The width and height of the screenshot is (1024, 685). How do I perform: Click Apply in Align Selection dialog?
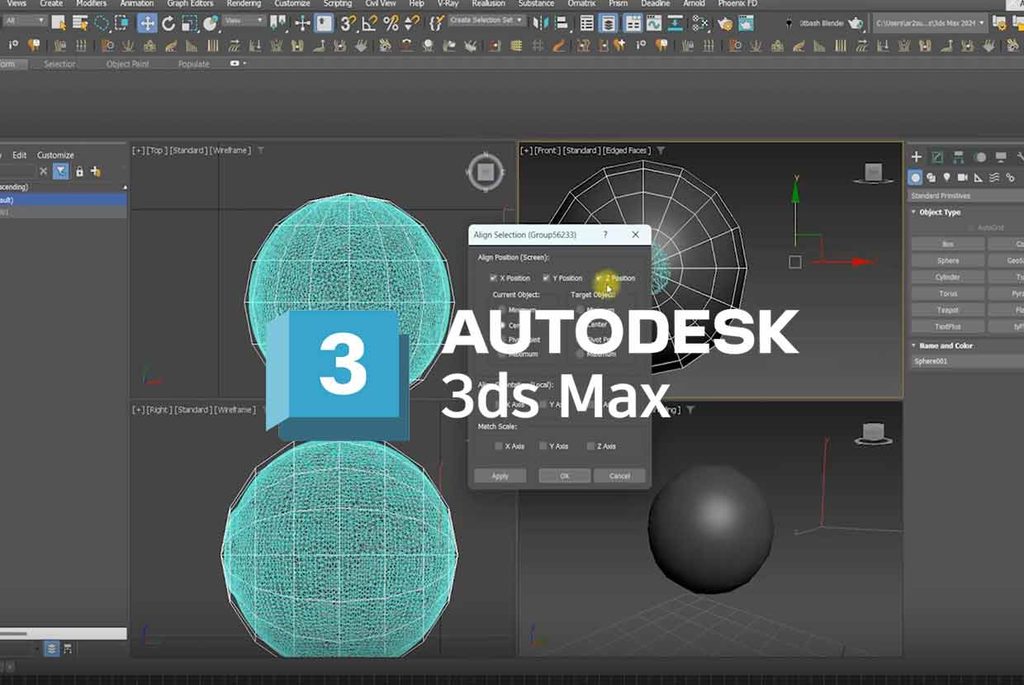[500, 475]
